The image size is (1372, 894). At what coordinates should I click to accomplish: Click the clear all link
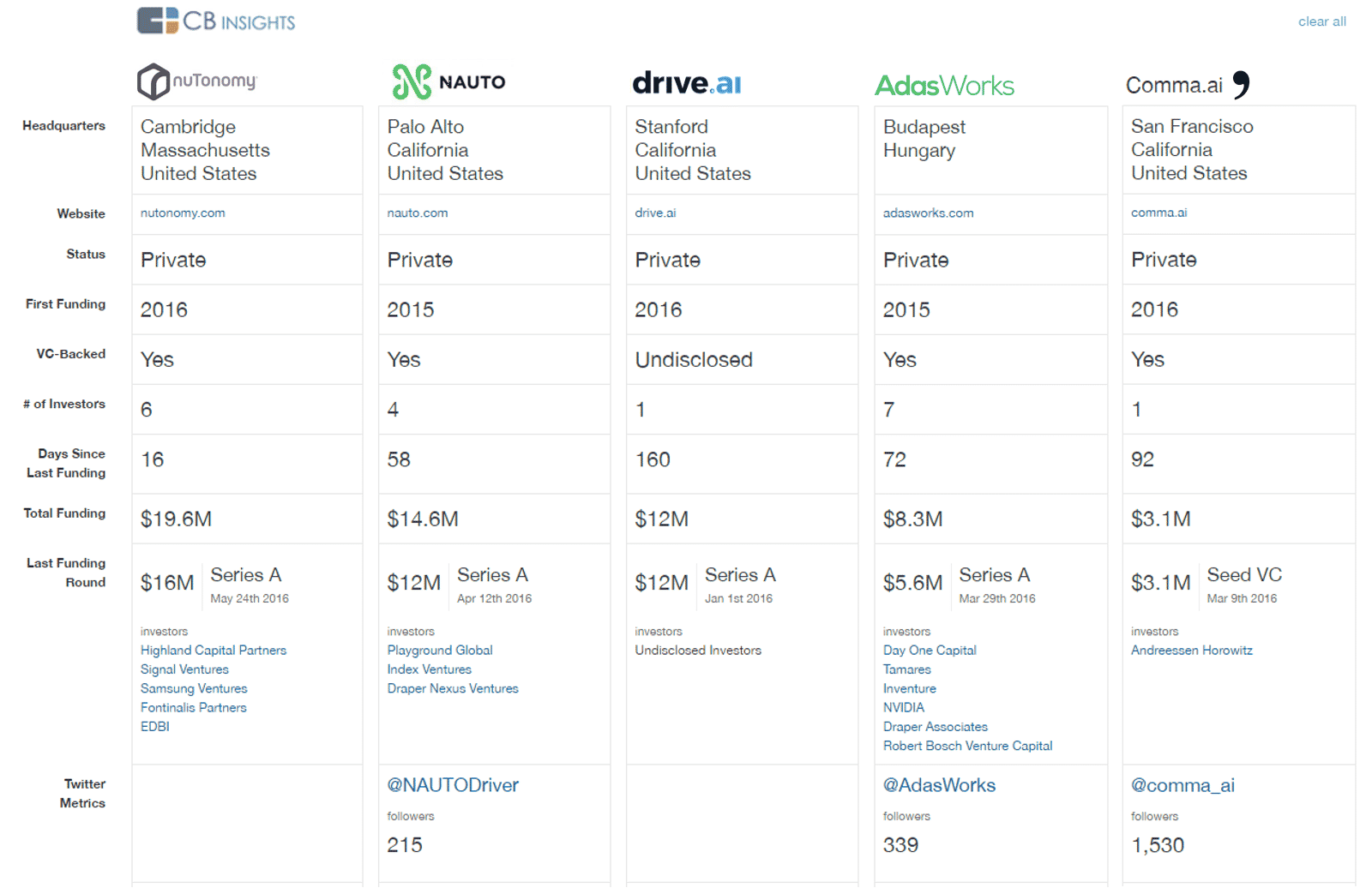(x=1321, y=21)
